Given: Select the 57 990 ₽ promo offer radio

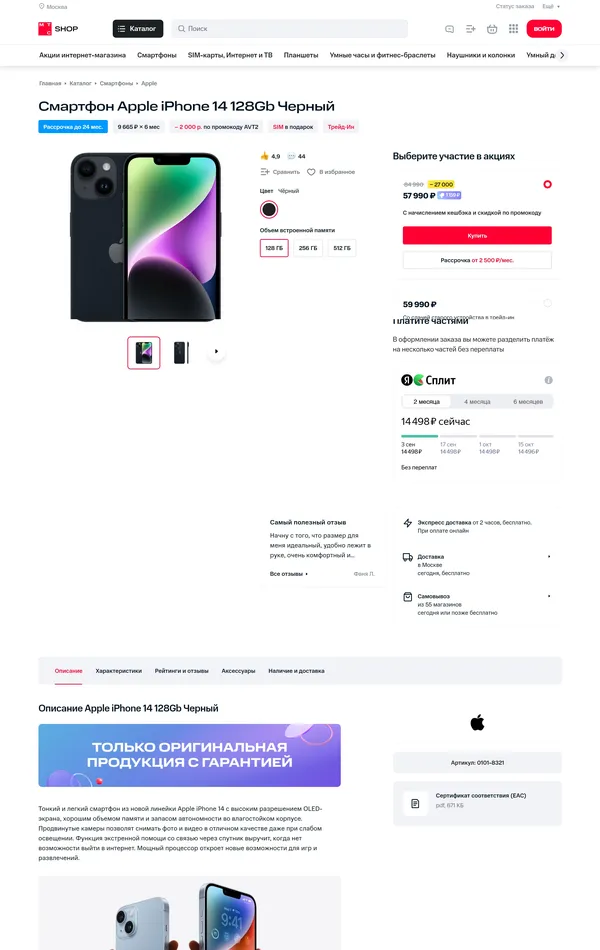Looking at the screenshot, I should (547, 184).
